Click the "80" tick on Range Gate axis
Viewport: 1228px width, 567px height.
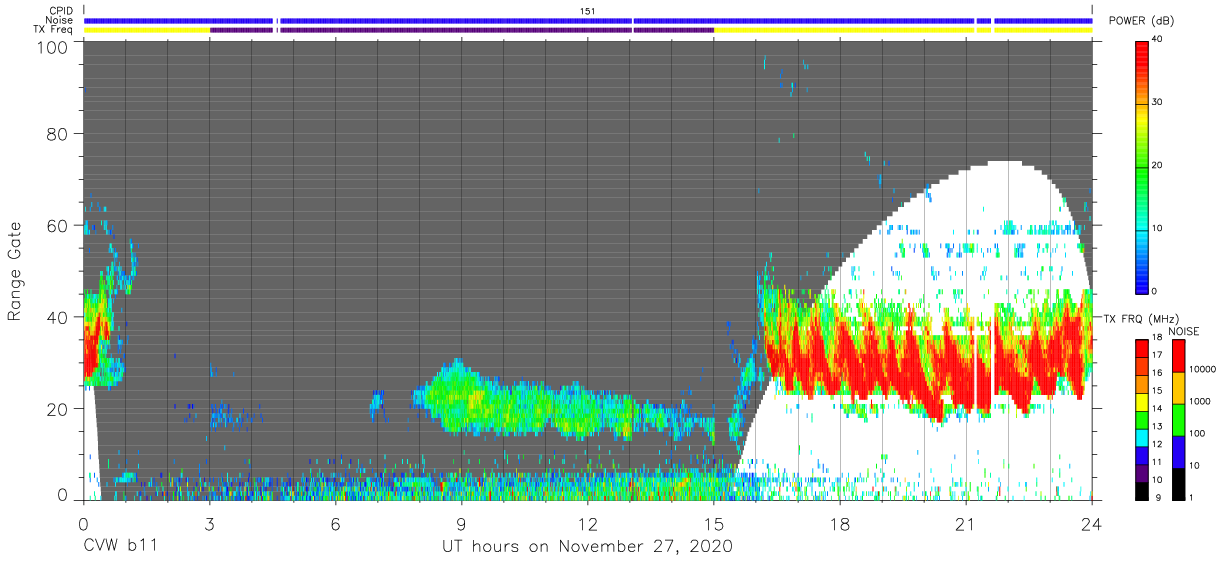[x=57, y=133]
